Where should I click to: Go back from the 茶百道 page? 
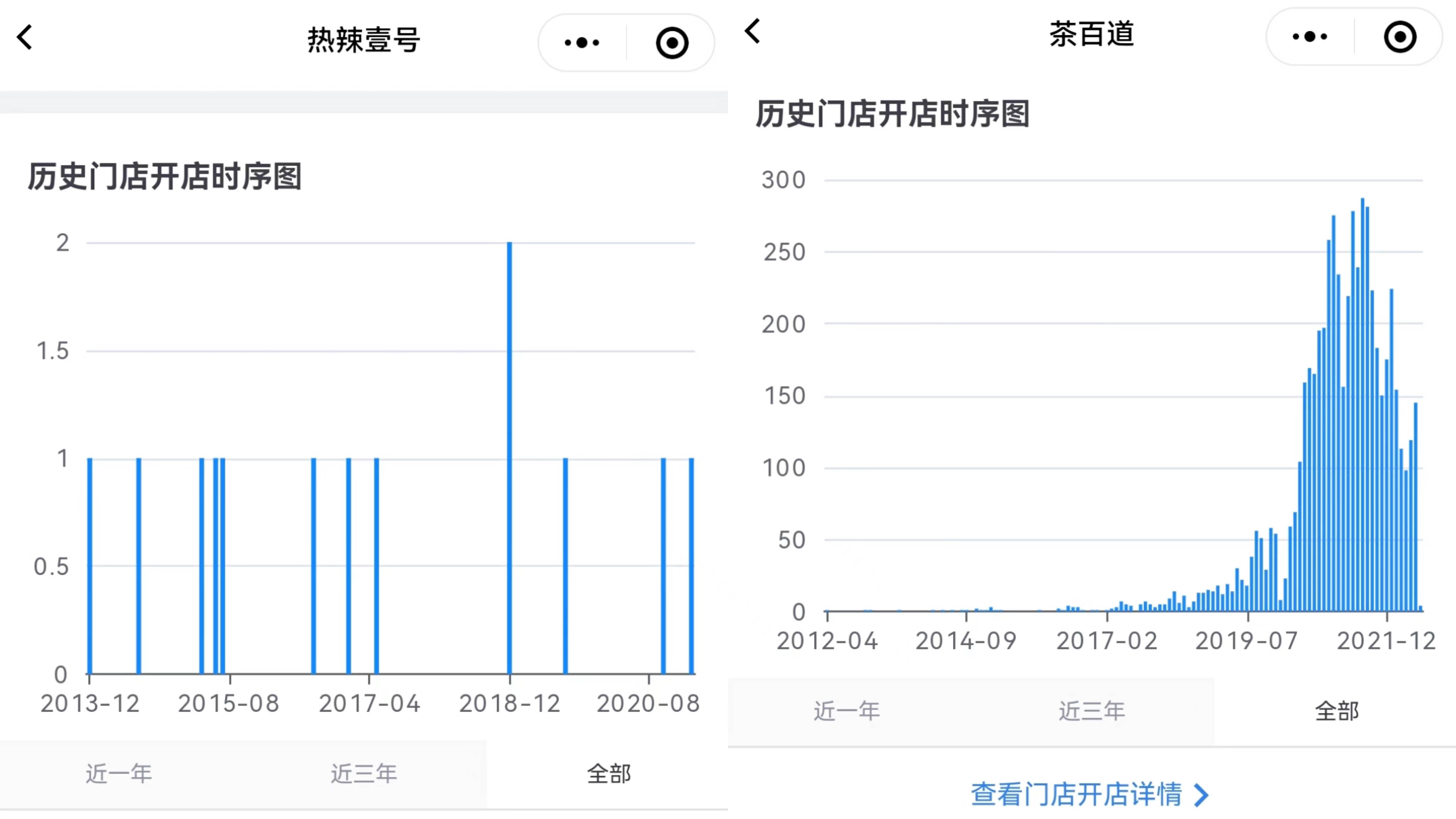753,32
